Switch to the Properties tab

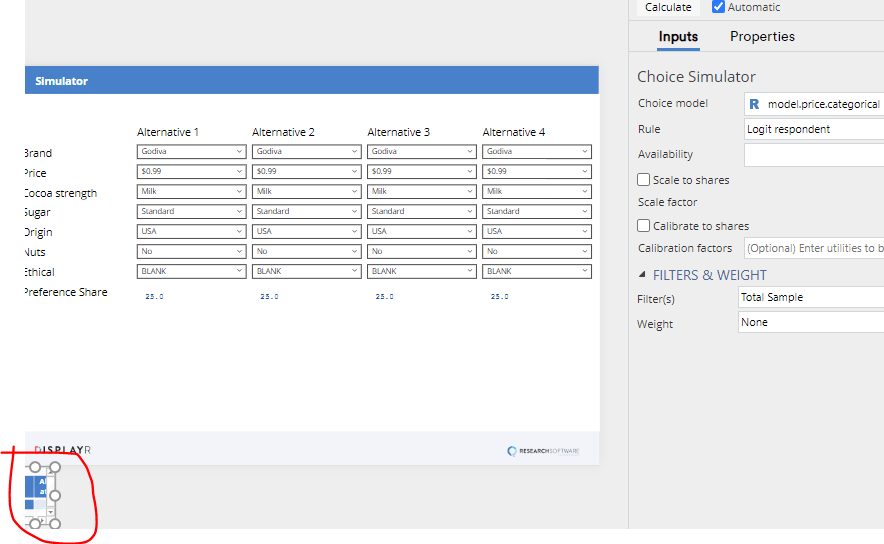tap(762, 37)
